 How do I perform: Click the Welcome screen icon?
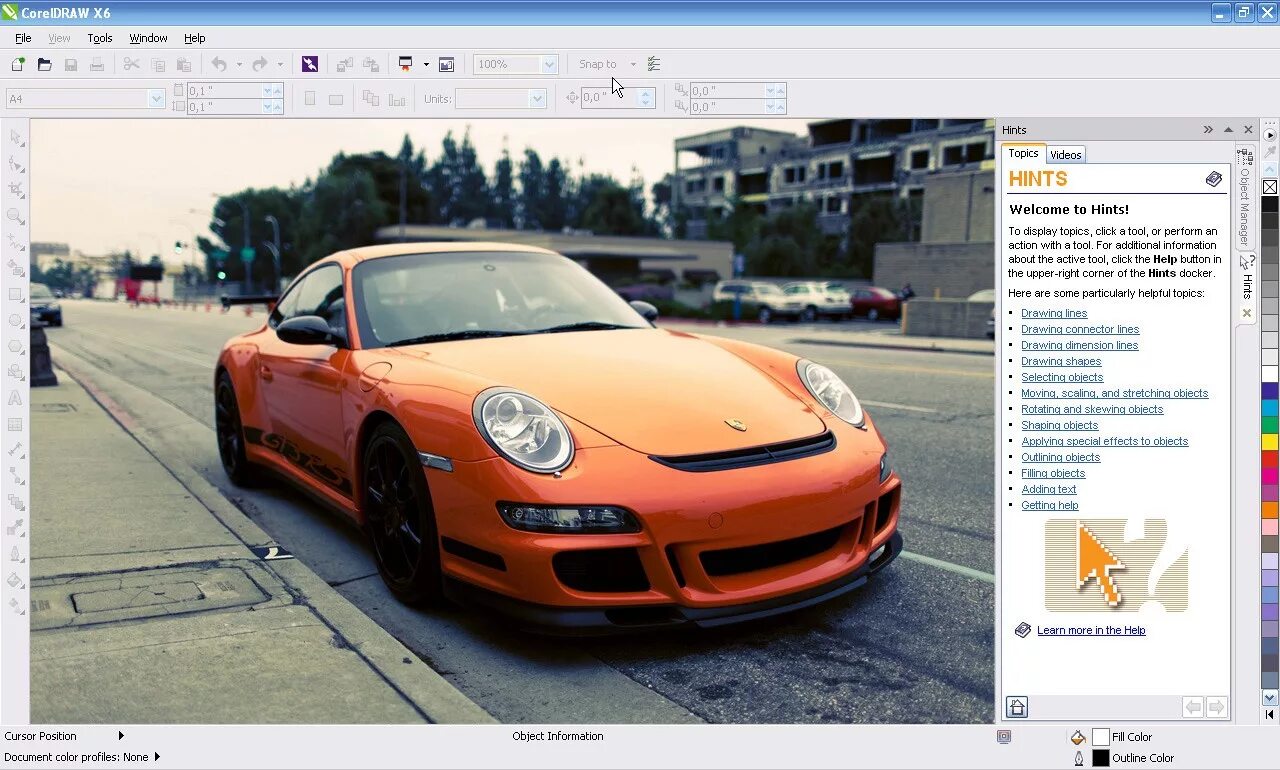click(x=446, y=64)
